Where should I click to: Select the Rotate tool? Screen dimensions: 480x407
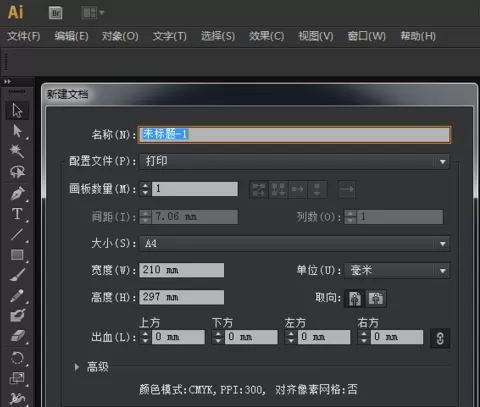(x=17, y=358)
